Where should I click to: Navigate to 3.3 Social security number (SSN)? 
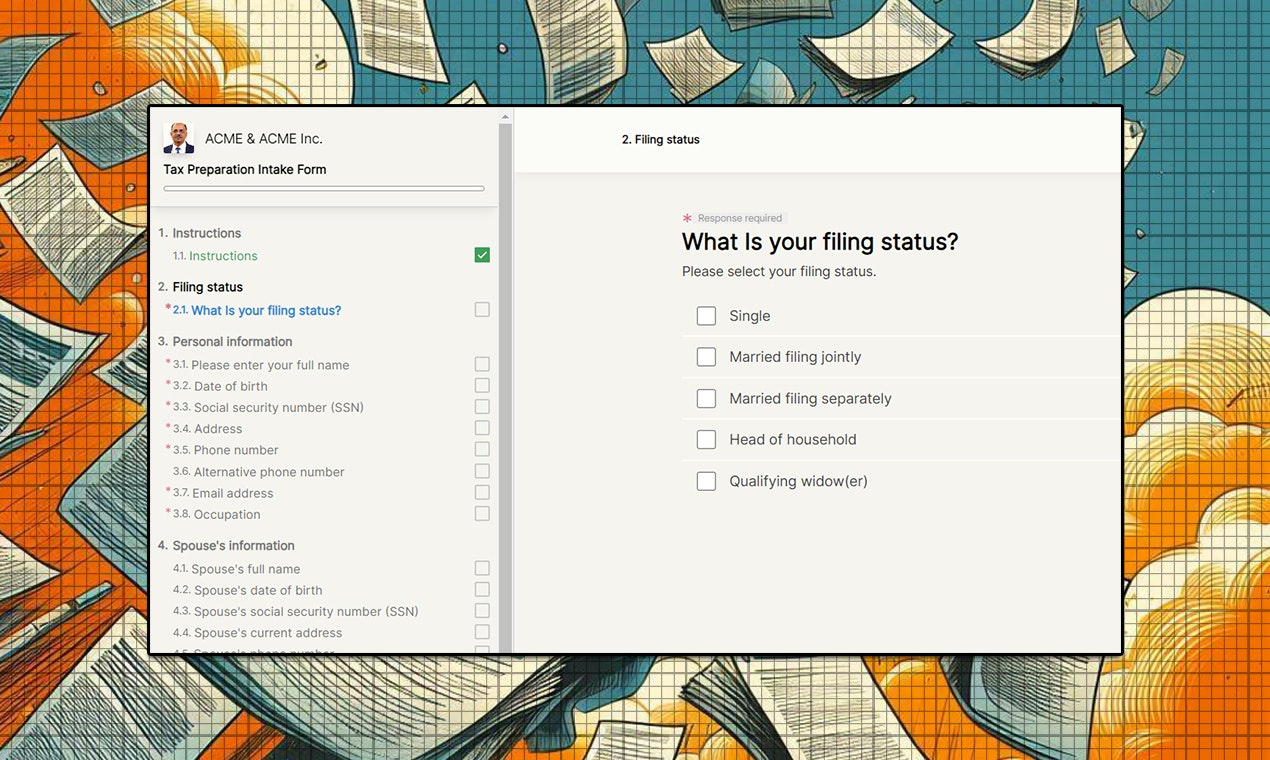pos(268,407)
